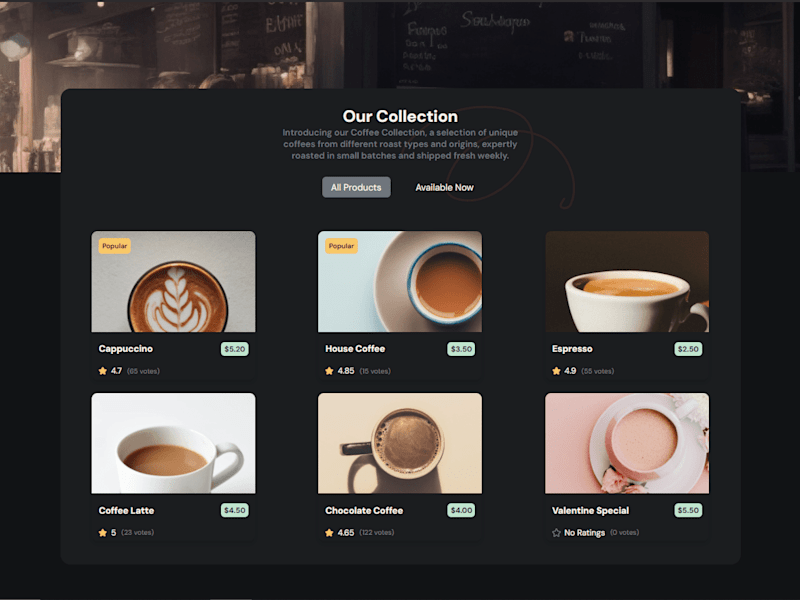Image resolution: width=800 pixels, height=600 pixels.
Task: Click the Espresso product title
Action: 572,349
